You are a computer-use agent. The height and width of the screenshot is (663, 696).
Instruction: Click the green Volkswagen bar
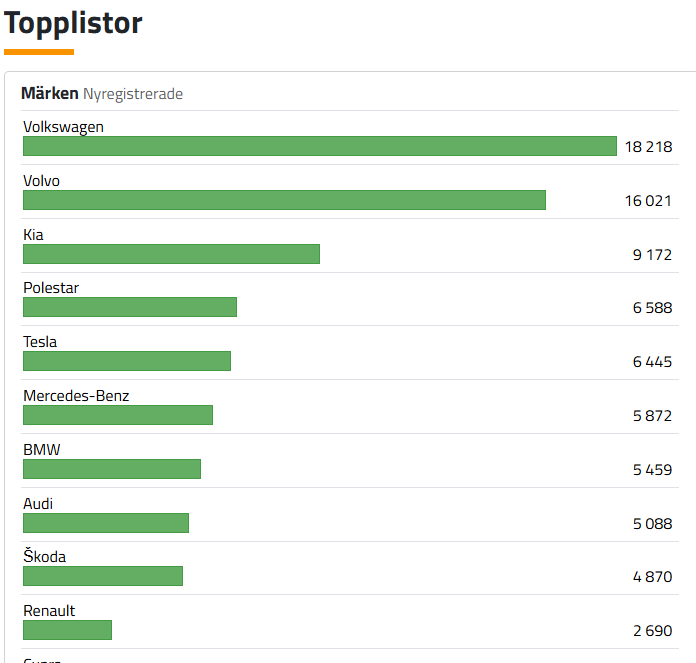point(319,146)
